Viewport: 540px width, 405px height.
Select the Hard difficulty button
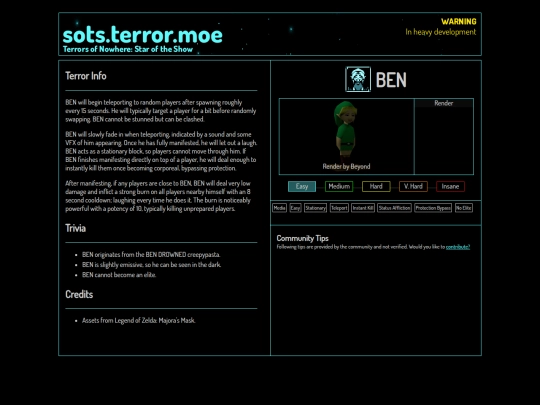point(376,186)
